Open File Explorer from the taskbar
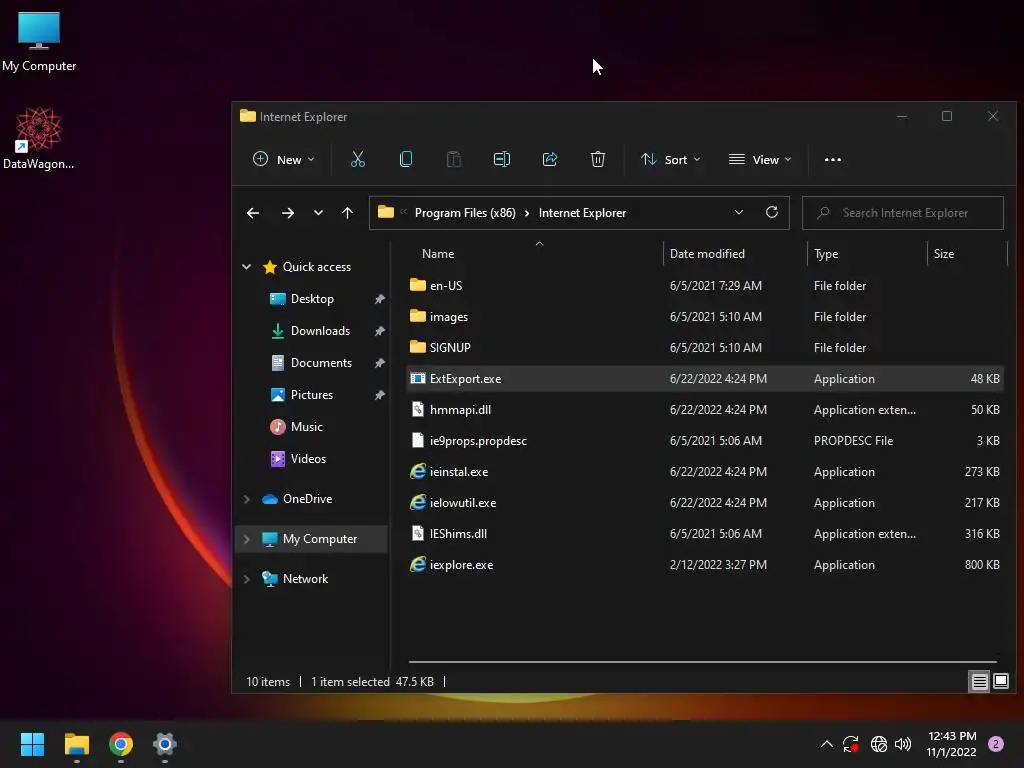 (76, 744)
